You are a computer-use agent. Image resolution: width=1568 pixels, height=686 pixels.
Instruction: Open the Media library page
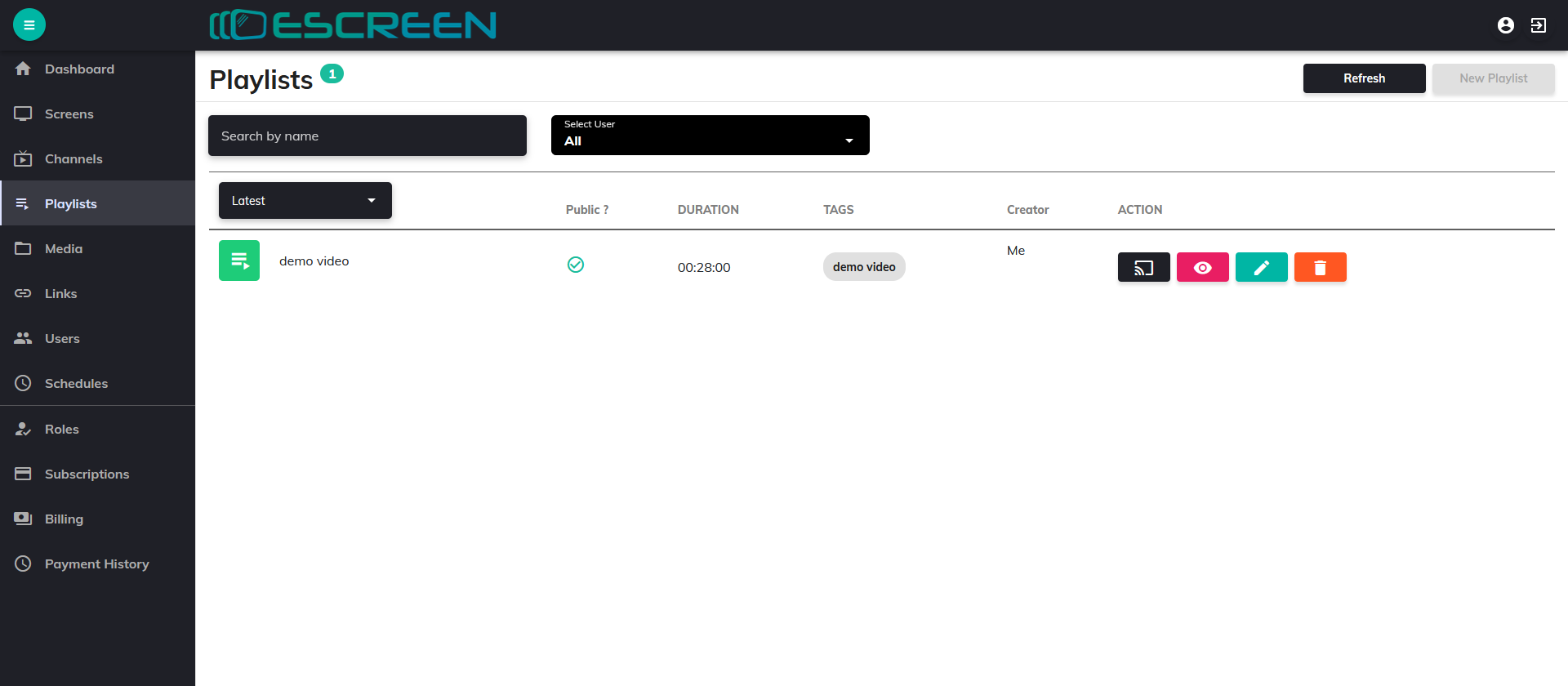tap(64, 249)
